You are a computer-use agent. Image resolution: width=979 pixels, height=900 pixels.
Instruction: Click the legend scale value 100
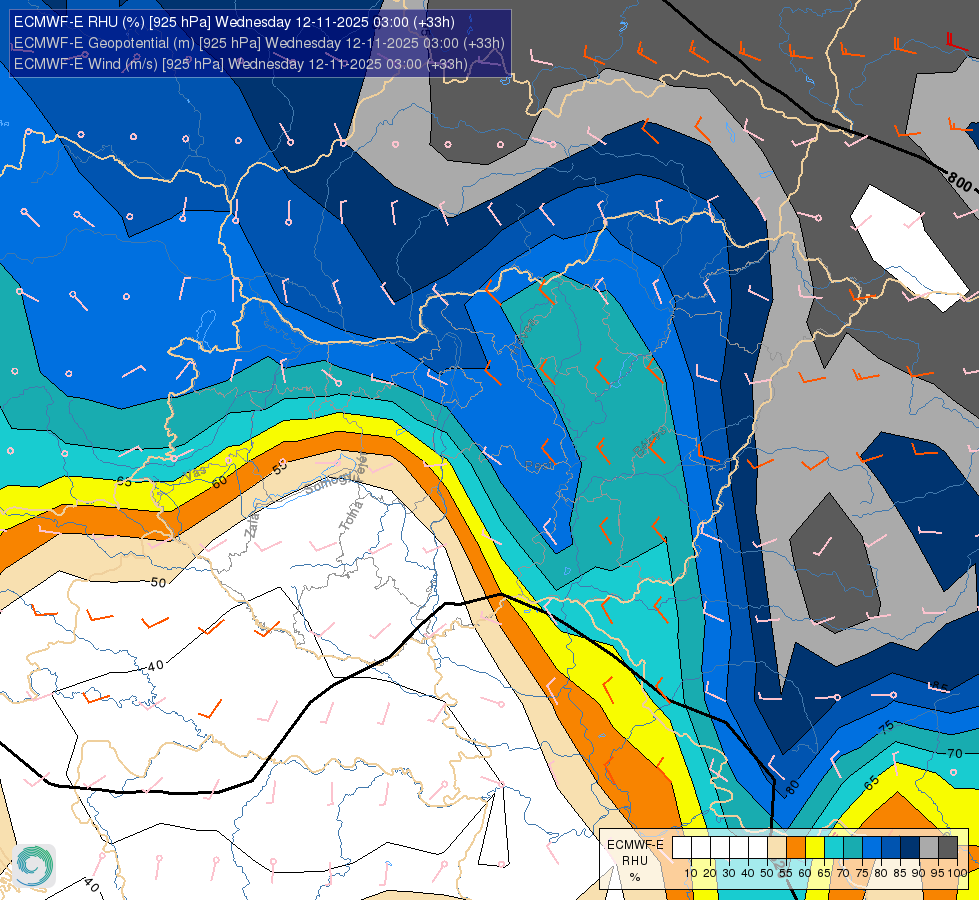958,873
